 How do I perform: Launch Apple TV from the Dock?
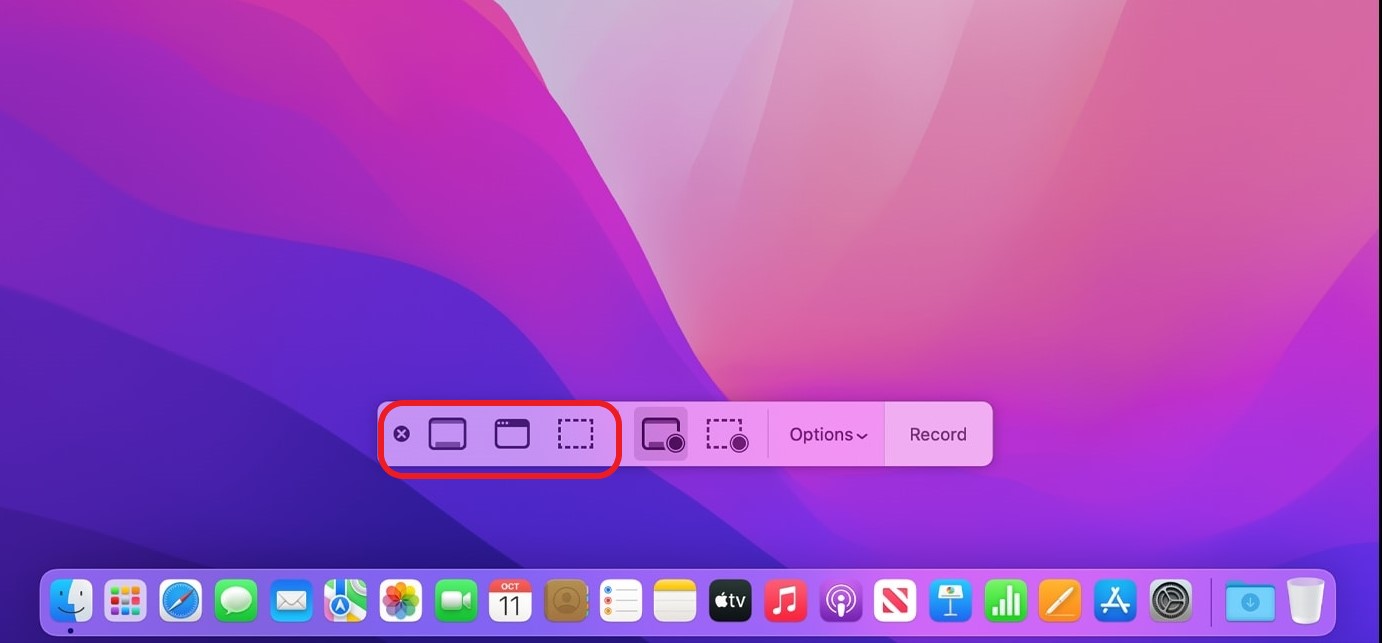click(x=730, y=601)
